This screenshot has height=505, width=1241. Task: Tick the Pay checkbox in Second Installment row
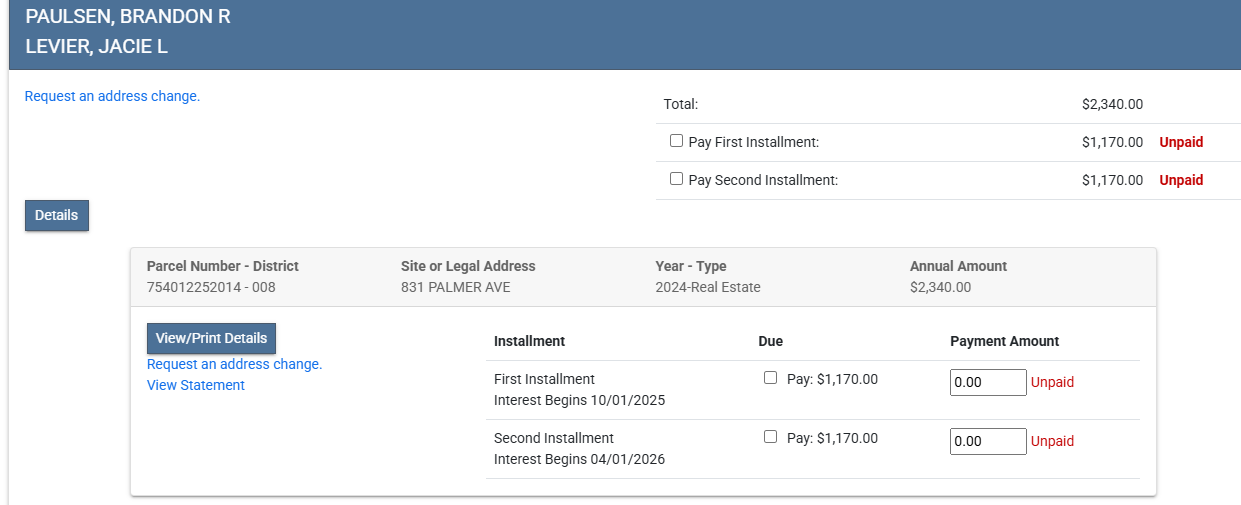(x=770, y=437)
